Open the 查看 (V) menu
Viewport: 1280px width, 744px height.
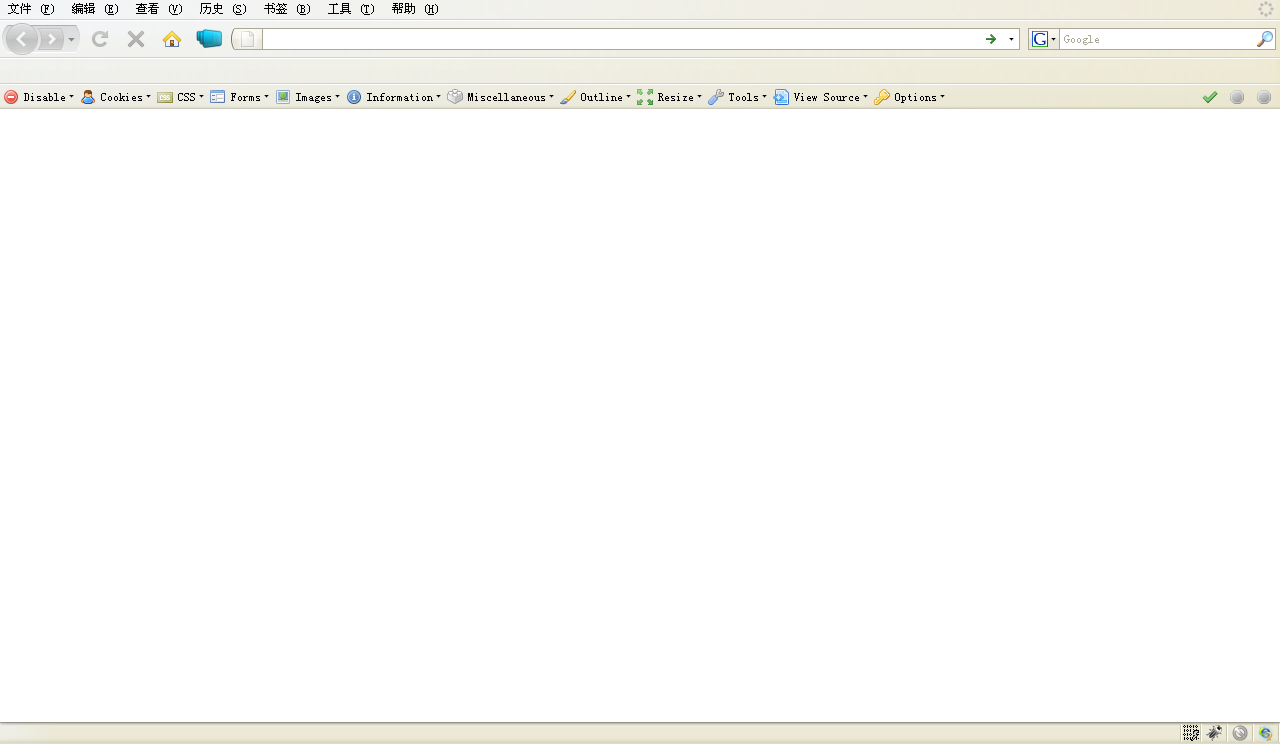click(159, 9)
